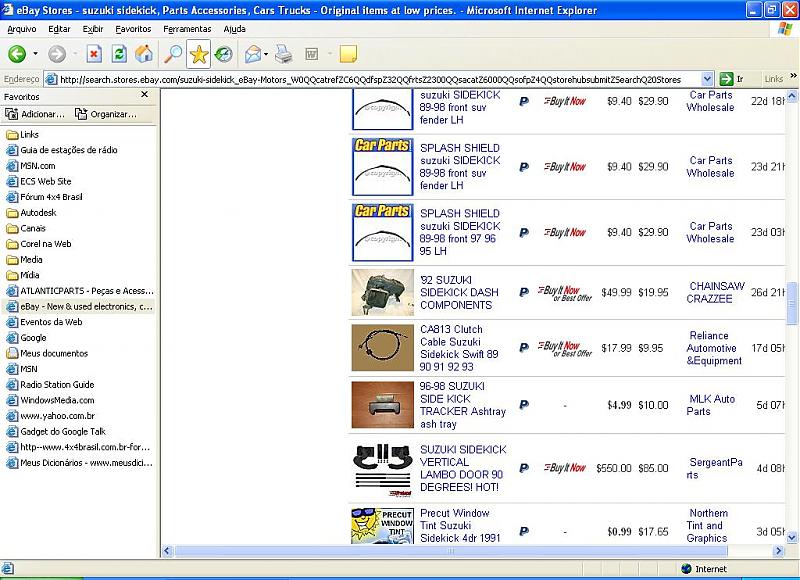
Task: Open the Gadget do Google Talk favorite
Action: coord(56,432)
